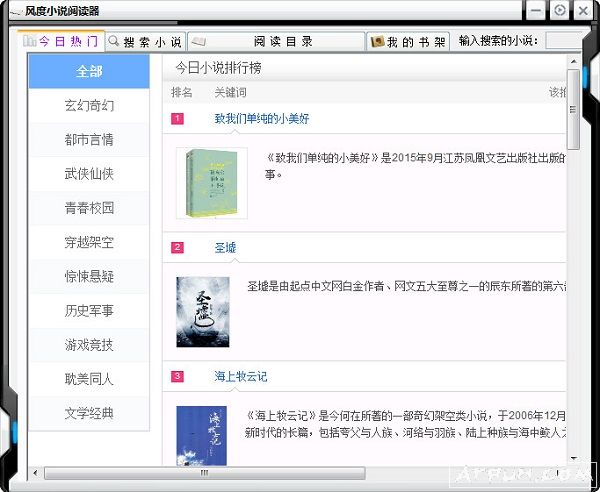The height and width of the screenshot is (492, 600).
Task: Choose the 都市言情 category
Action: pyautogui.click(x=89, y=140)
